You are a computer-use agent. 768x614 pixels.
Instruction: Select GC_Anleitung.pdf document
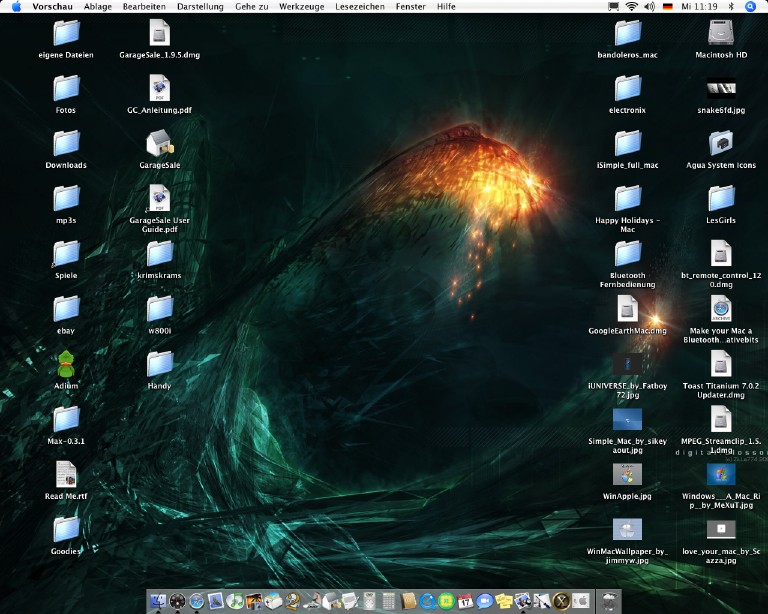[x=160, y=88]
